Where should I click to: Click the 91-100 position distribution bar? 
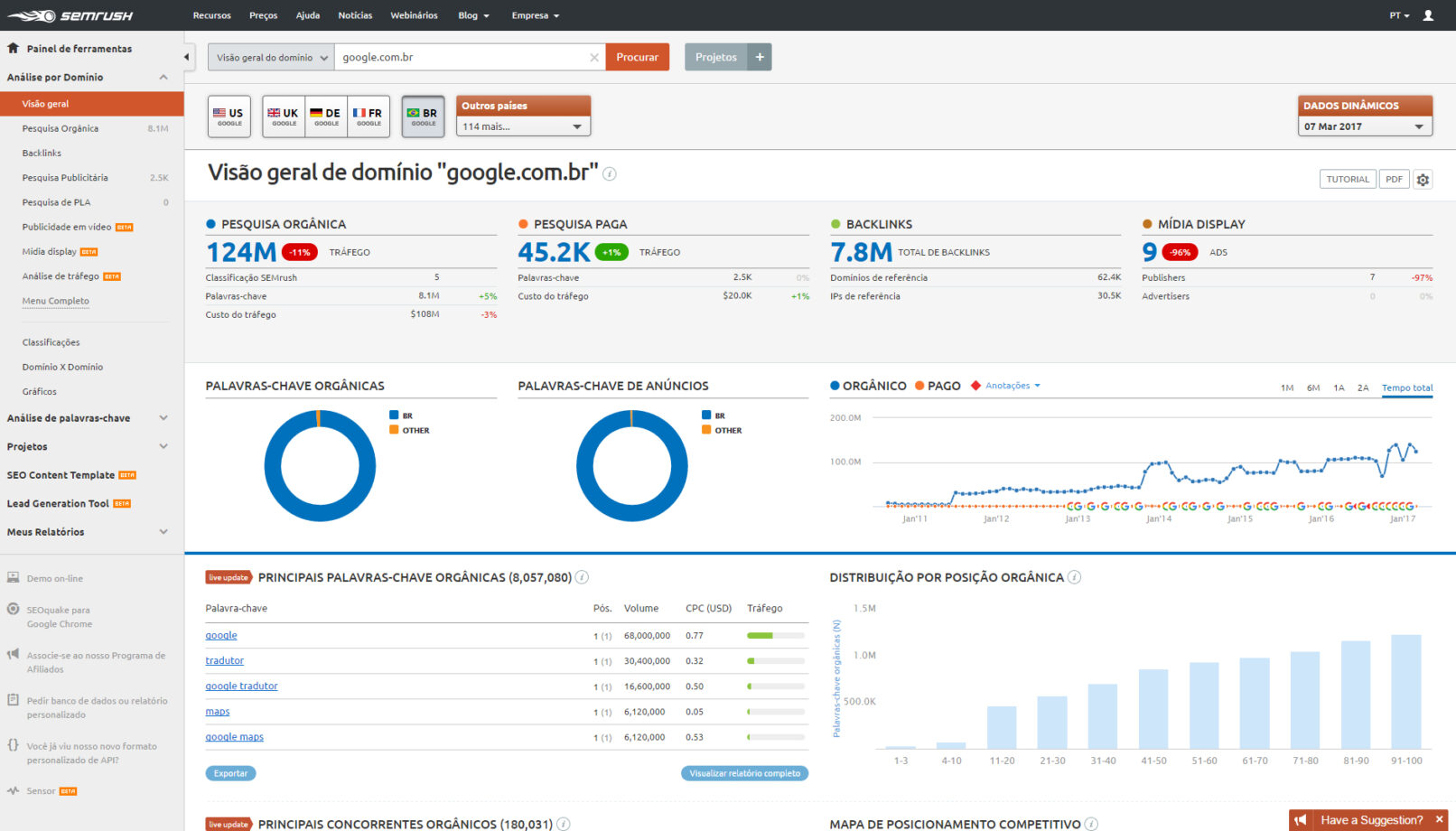tap(1406, 691)
